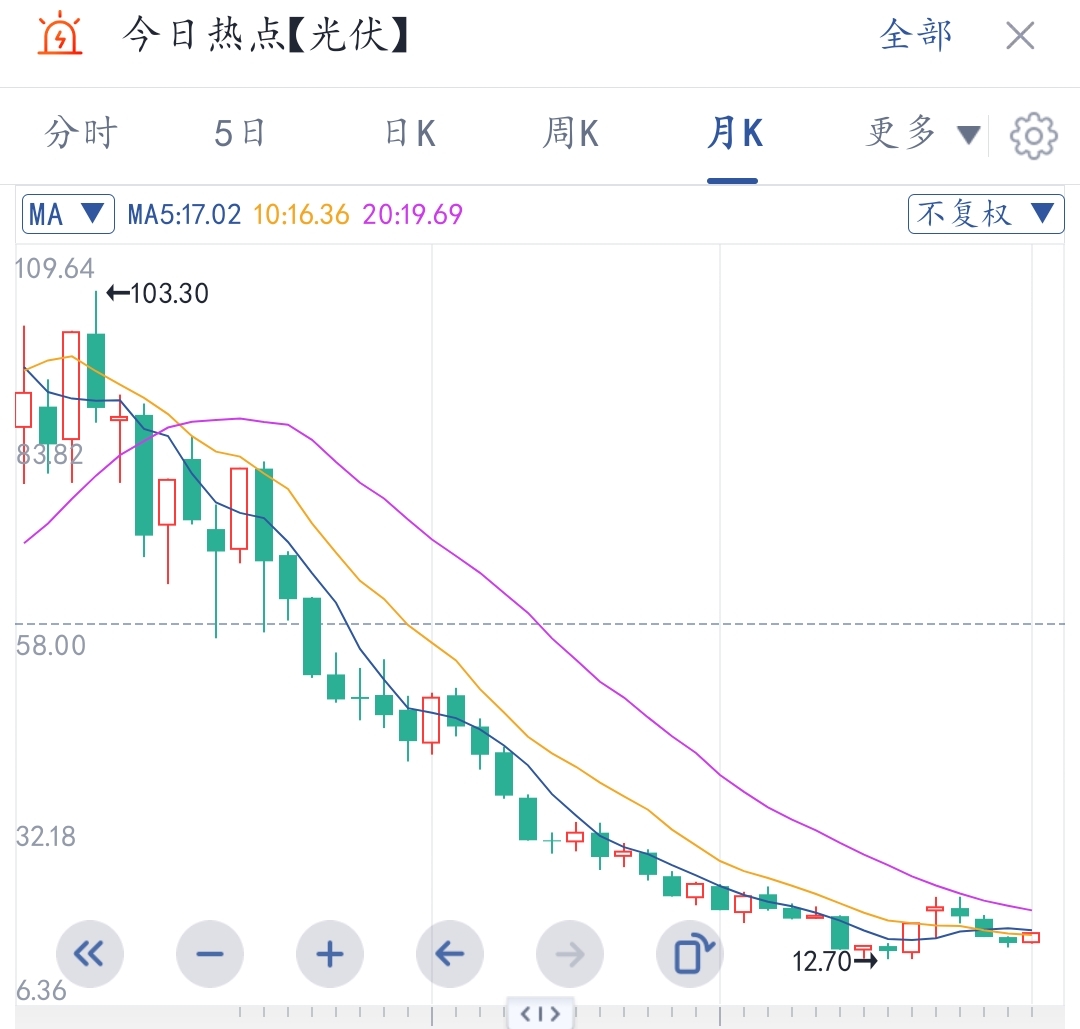The width and height of the screenshot is (1080, 1029).
Task: Close the hotspot panel with X
Action: [1020, 36]
